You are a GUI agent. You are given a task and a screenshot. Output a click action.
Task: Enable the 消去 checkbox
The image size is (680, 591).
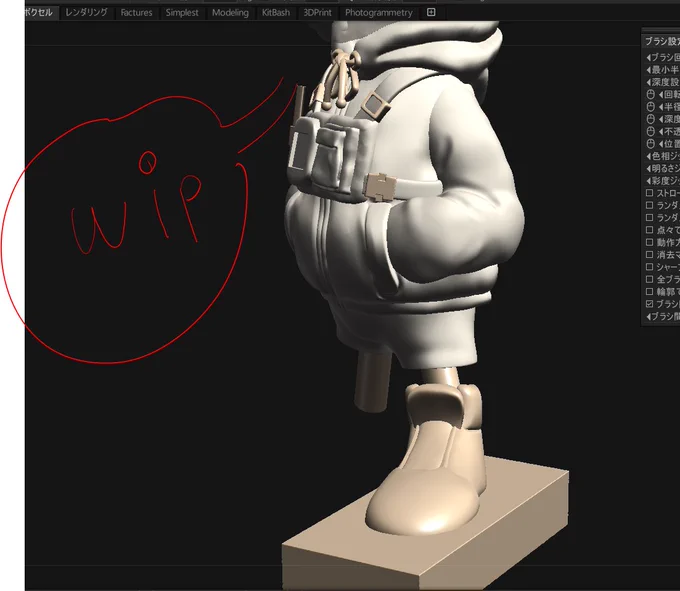[649, 255]
